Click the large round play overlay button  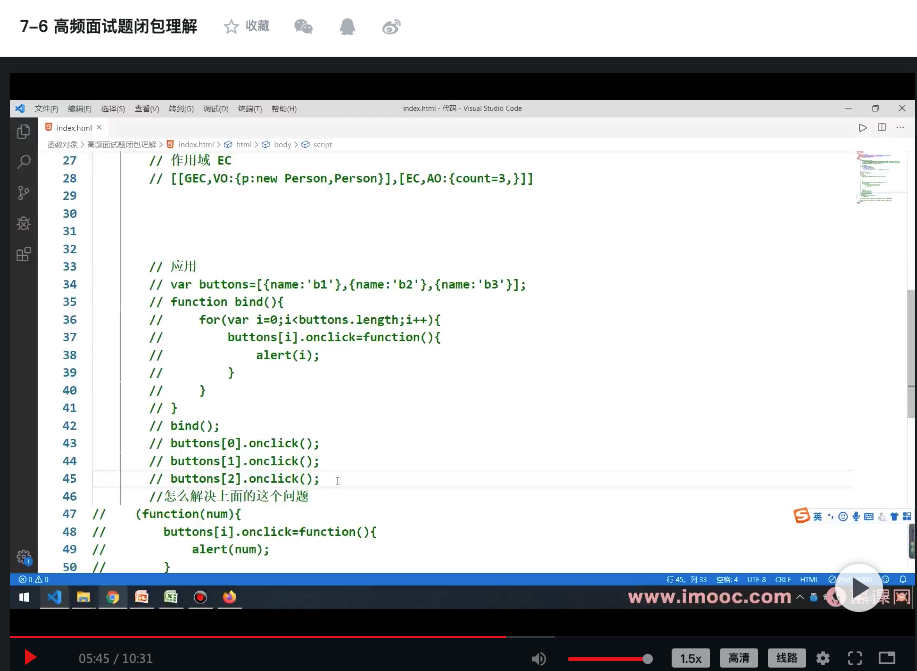click(858, 587)
